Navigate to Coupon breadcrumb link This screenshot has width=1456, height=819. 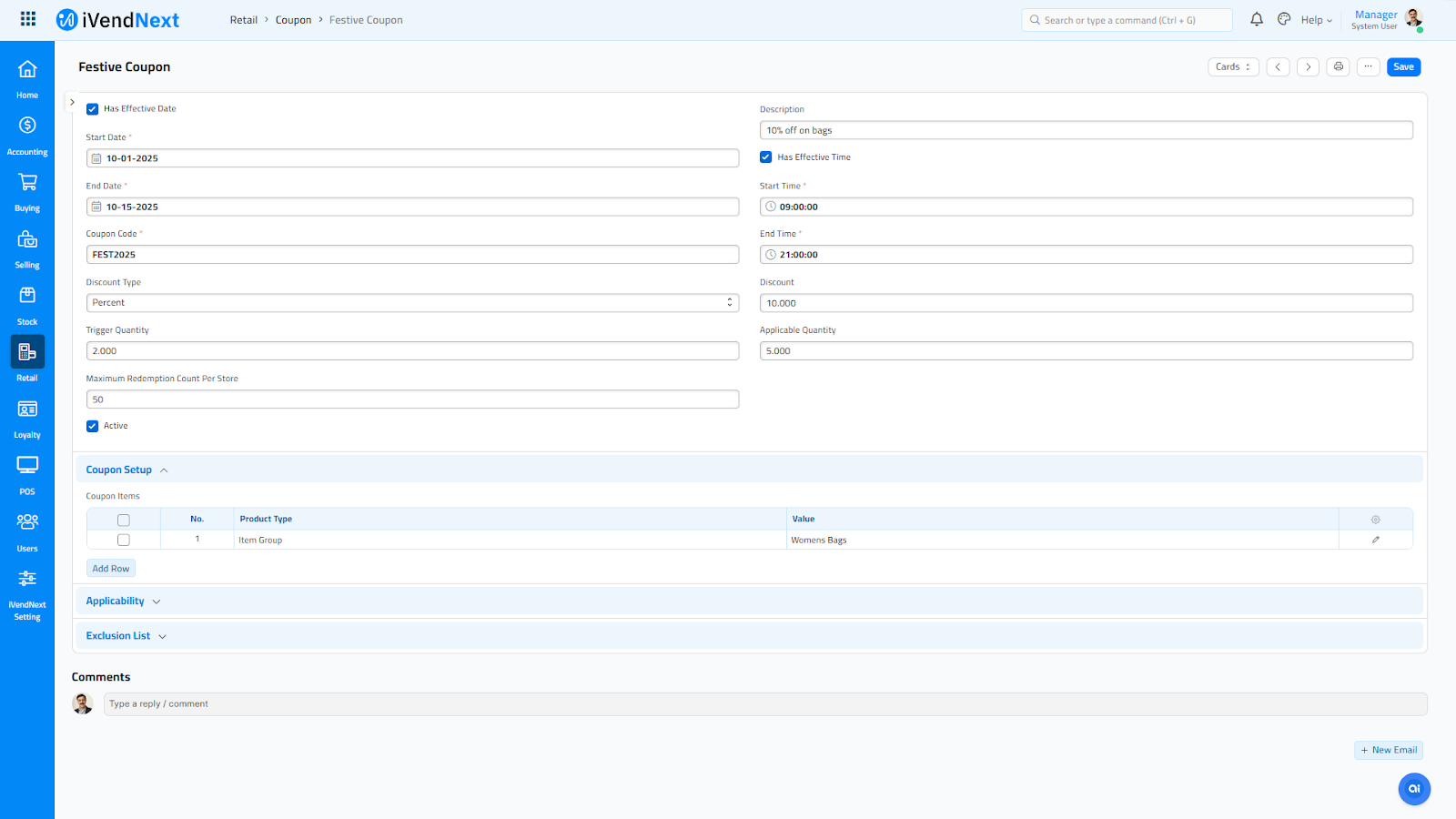coord(293,20)
